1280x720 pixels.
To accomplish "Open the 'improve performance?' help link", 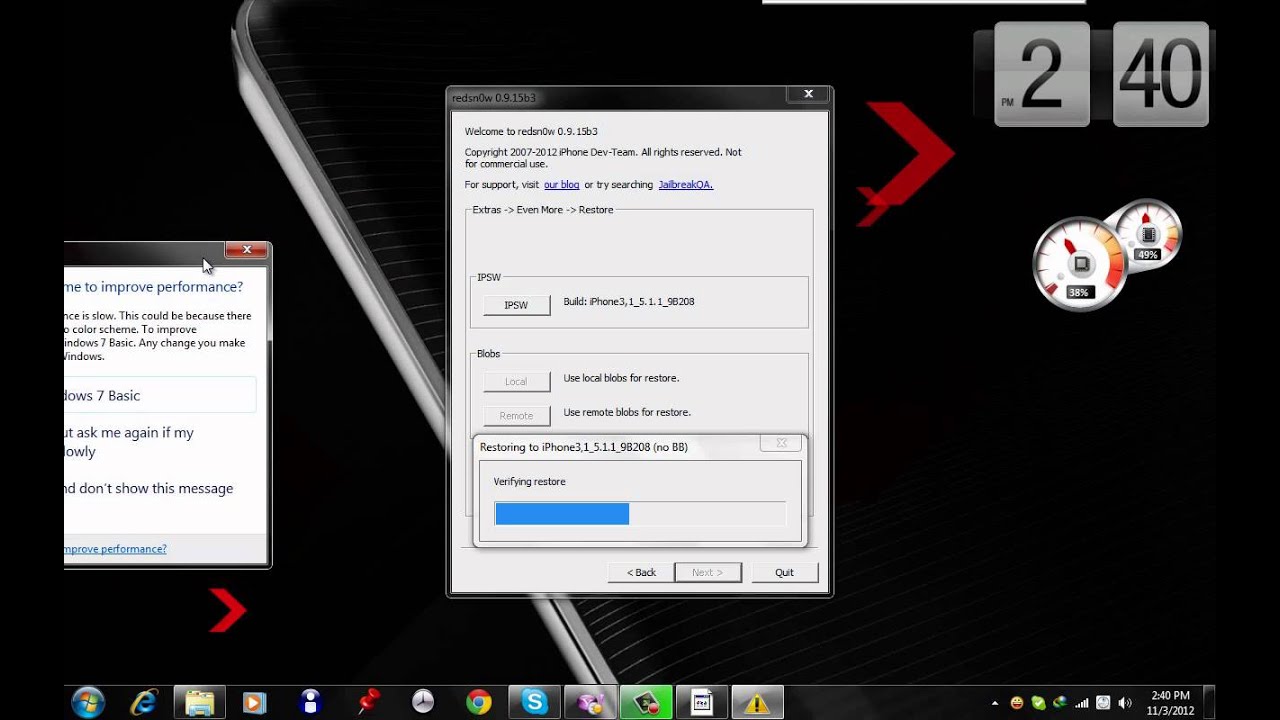I will [115, 549].
